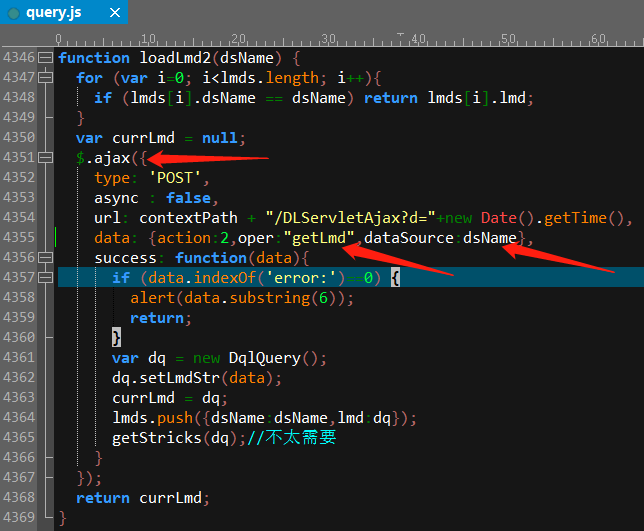Screen dimensions: 644x531
Task: Click 'push' on line 4364
Action: pyautogui.click(x=175, y=418)
